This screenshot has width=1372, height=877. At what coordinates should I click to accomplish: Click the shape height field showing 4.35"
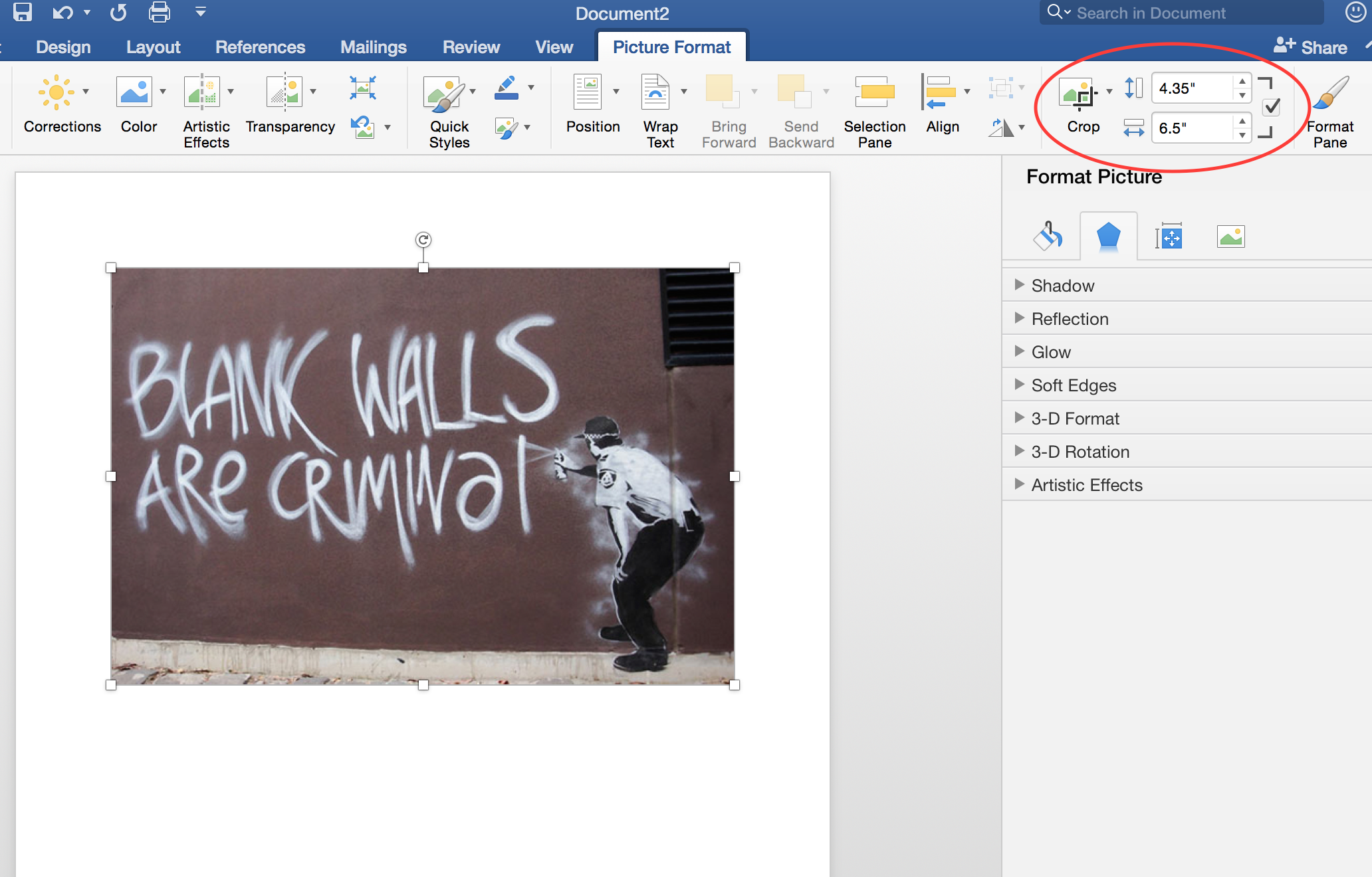1193,88
